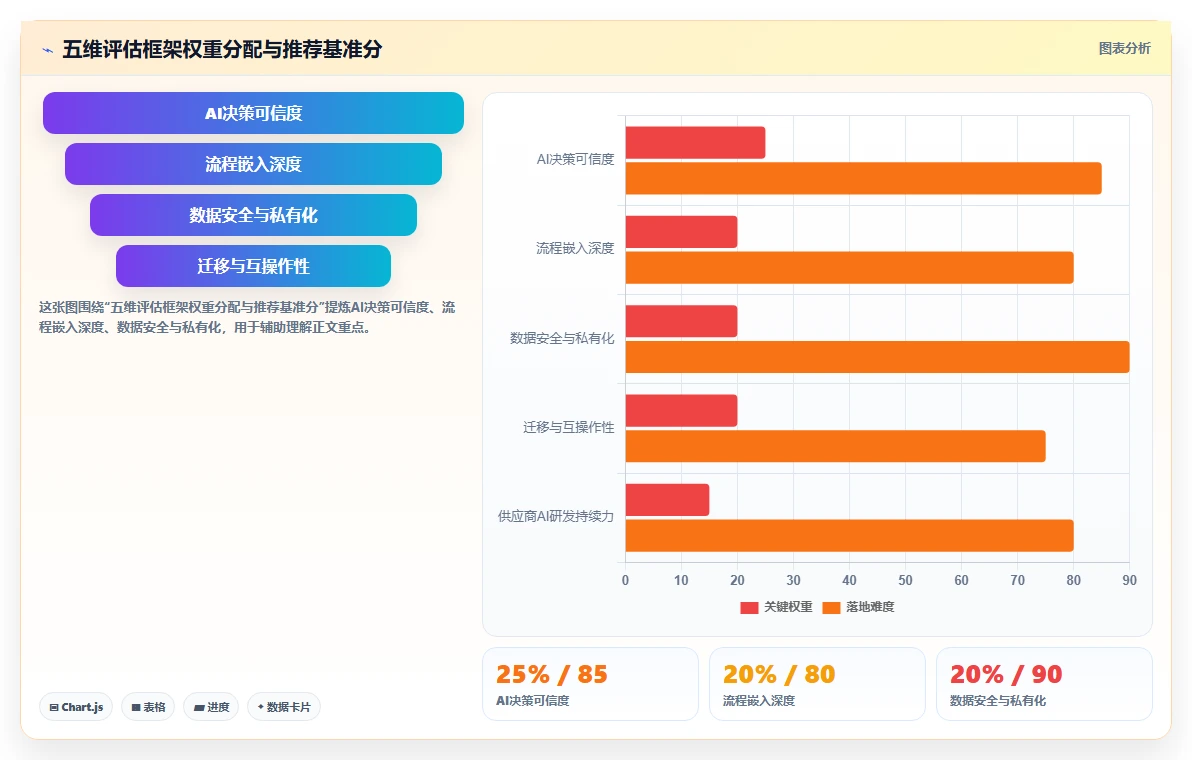Select the 流程嵌入深度 funnel bar
1192x760 pixels.
(253, 164)
